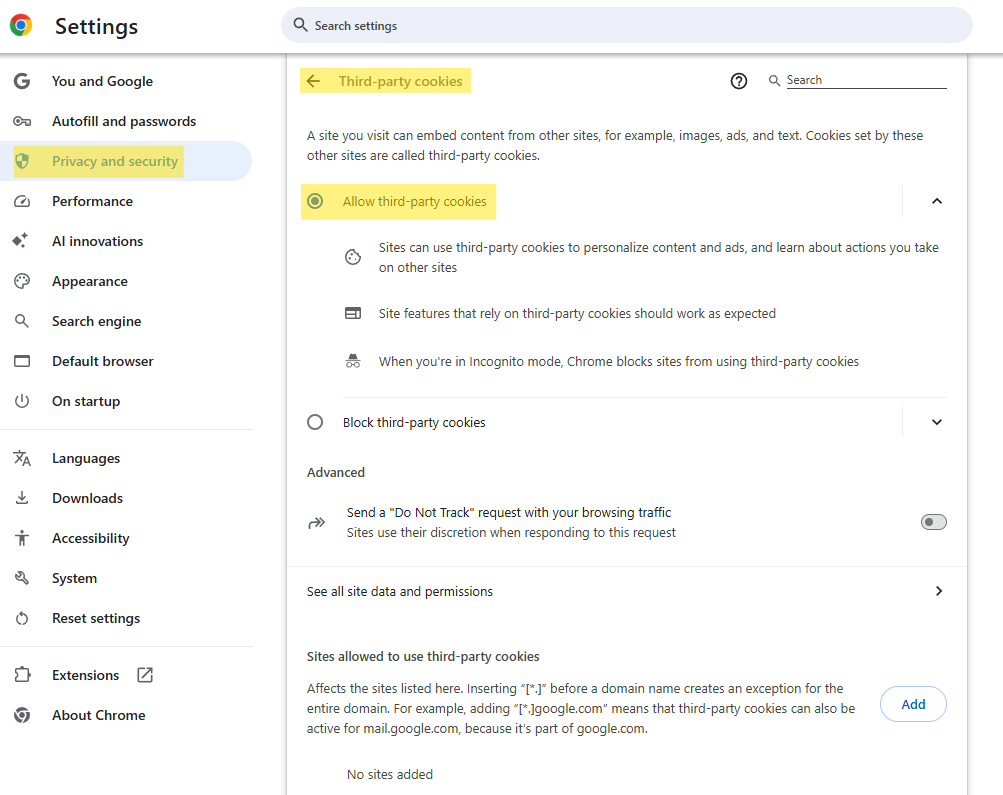Click the shield icon for Privacy and security

click(22, 161)
